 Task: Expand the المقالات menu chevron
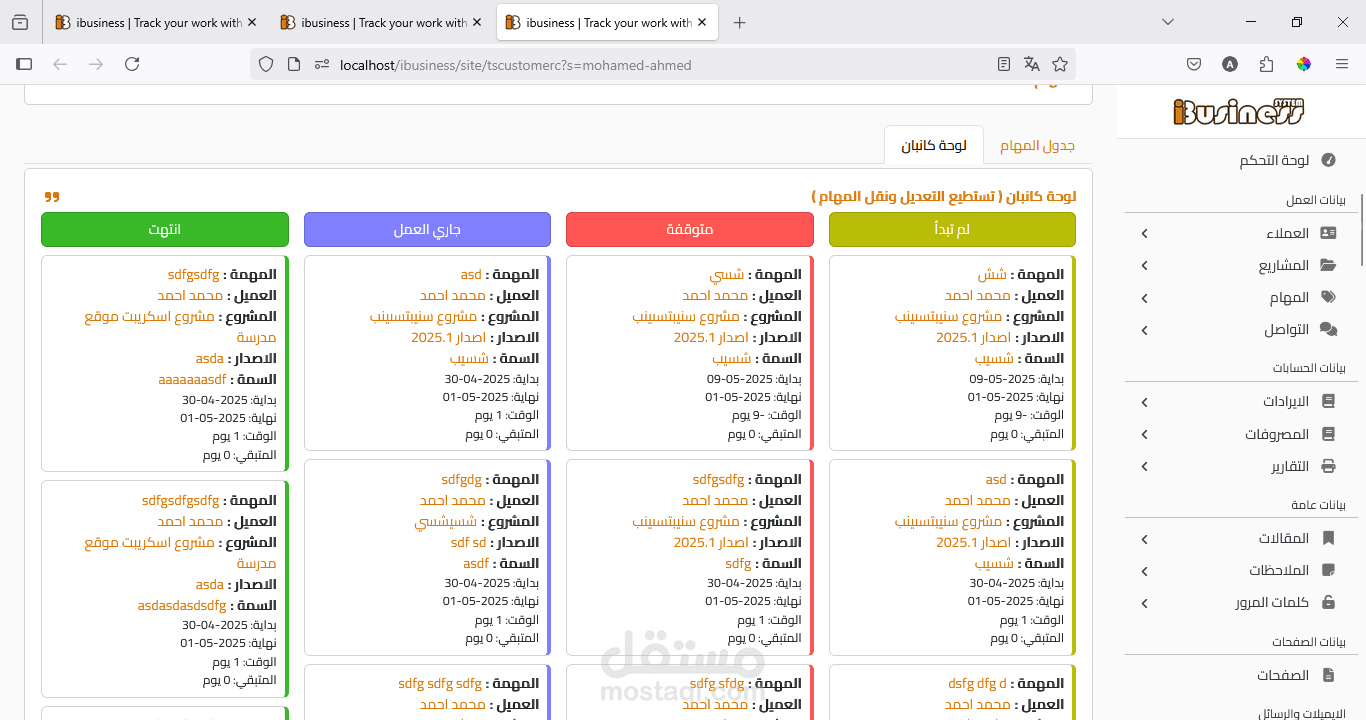click(x=1145, y=538)
